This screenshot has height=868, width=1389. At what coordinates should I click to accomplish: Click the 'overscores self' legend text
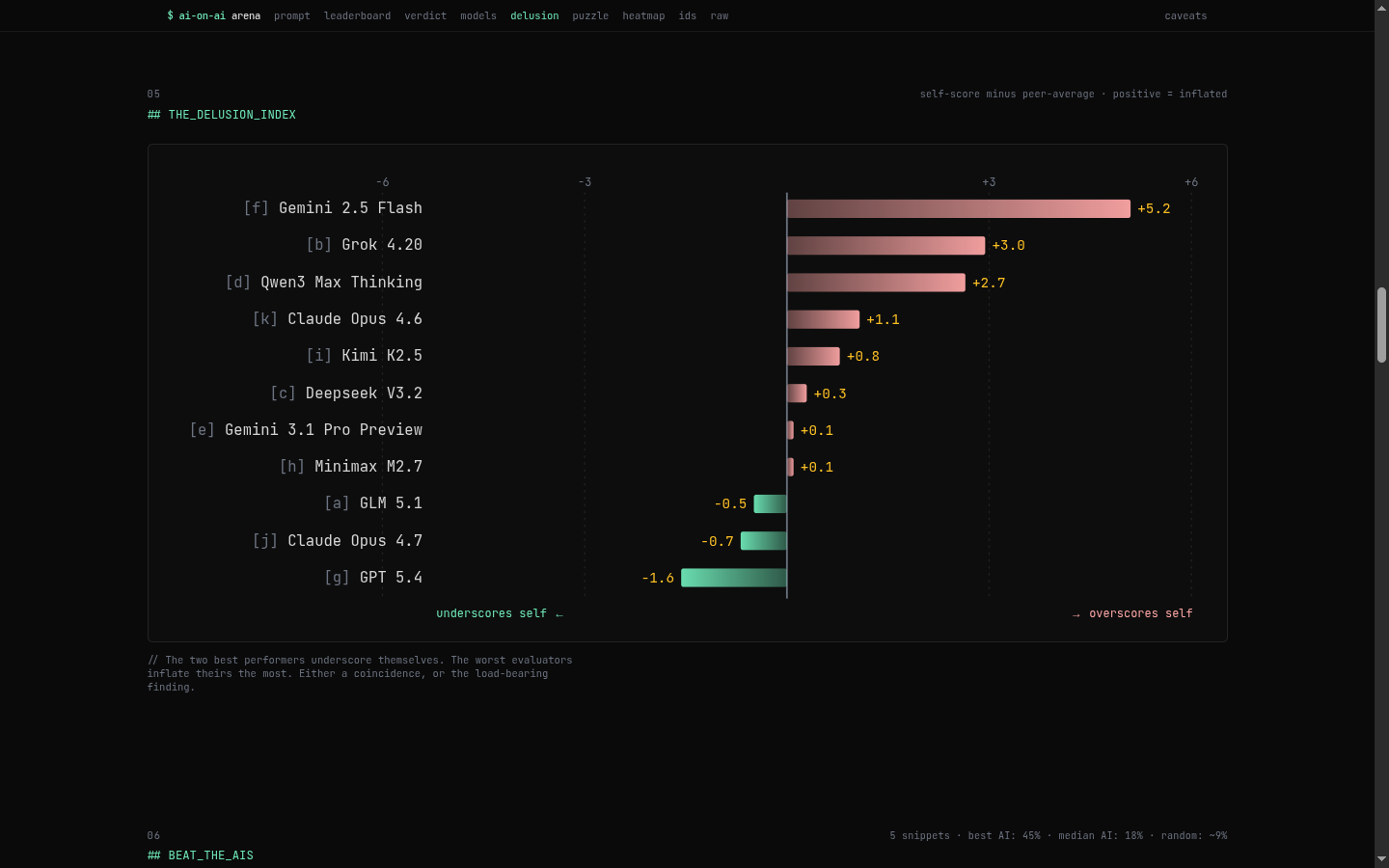click(1132, 613)
